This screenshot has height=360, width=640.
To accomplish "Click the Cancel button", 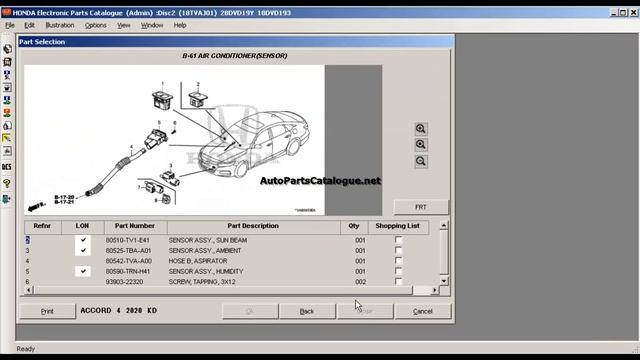I will tap(422, 311).
